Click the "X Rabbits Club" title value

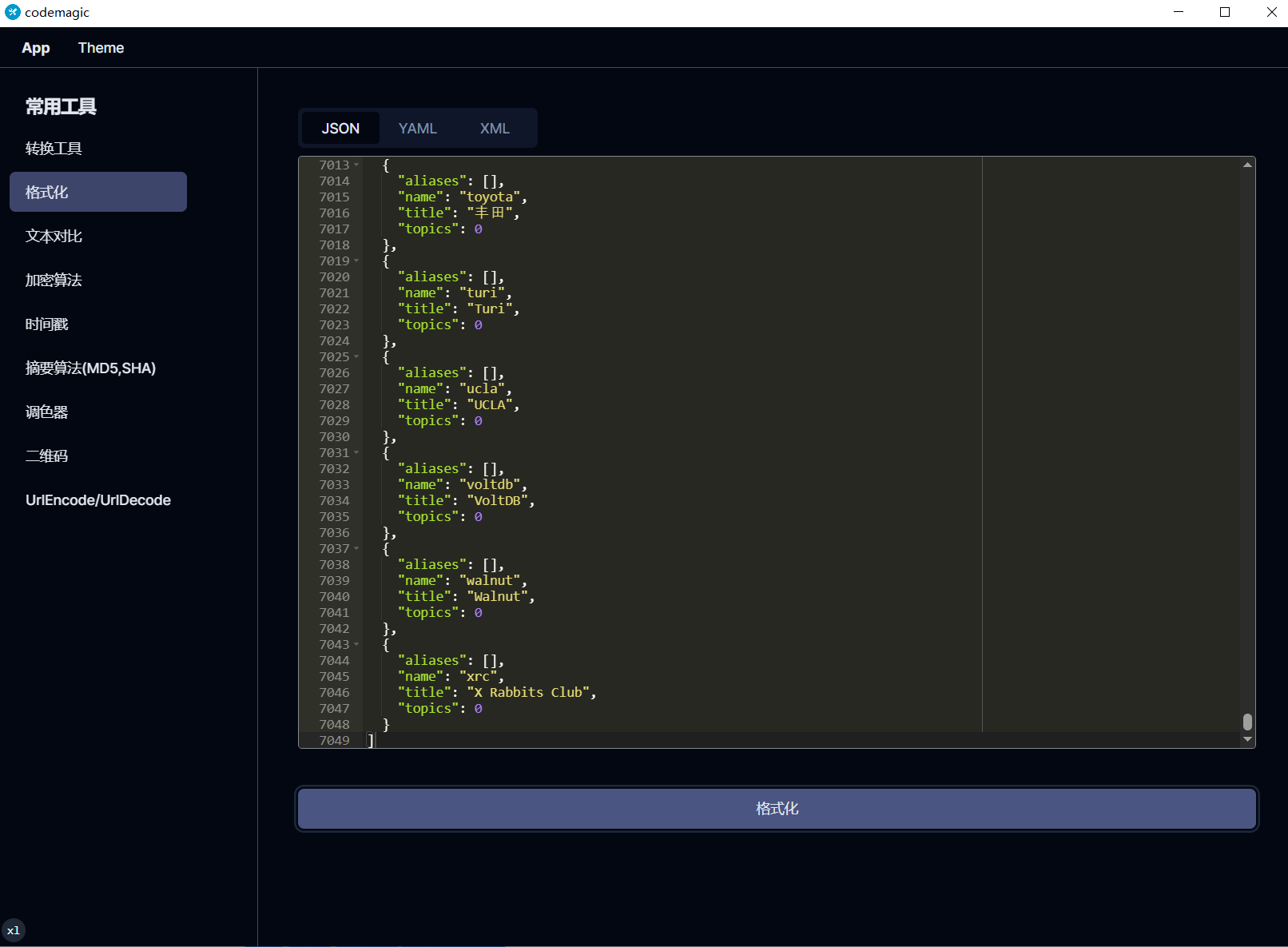tap(528, 693)
